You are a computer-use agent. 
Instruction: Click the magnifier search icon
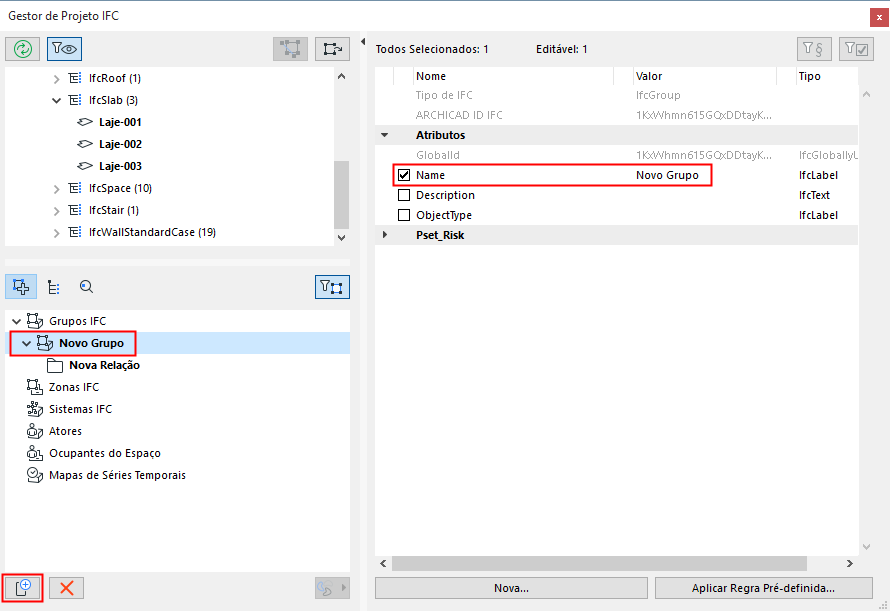pos(87,287)
